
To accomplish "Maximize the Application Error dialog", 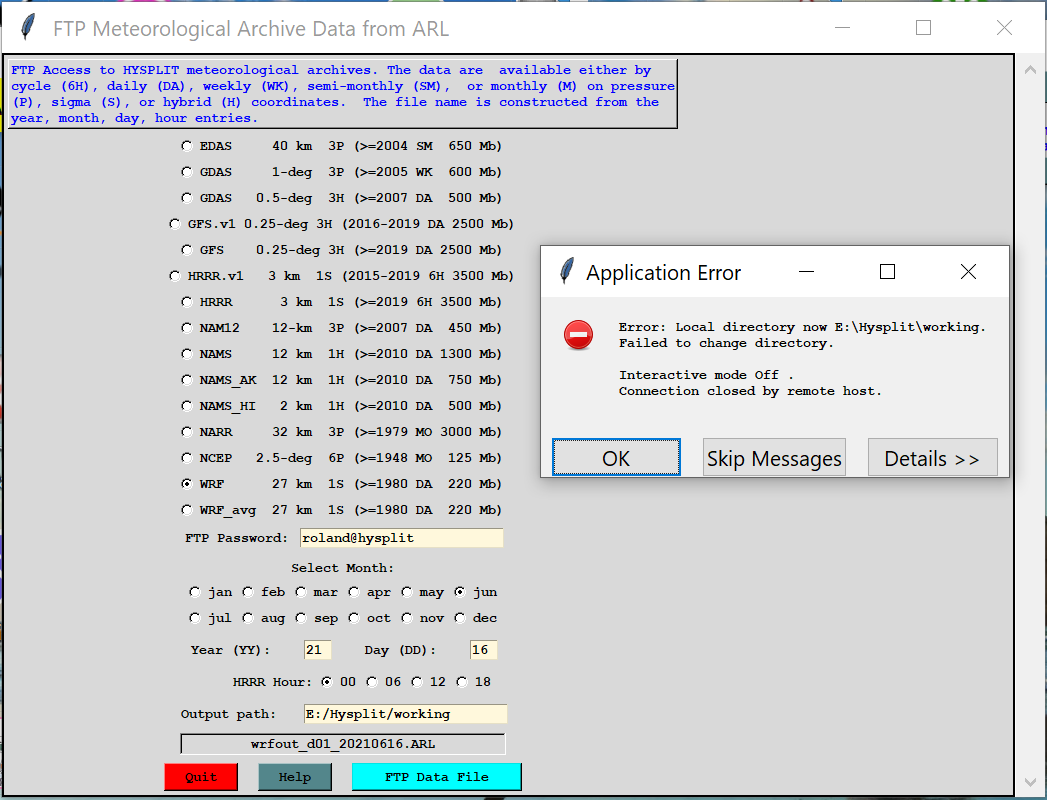I will [887, 271].
